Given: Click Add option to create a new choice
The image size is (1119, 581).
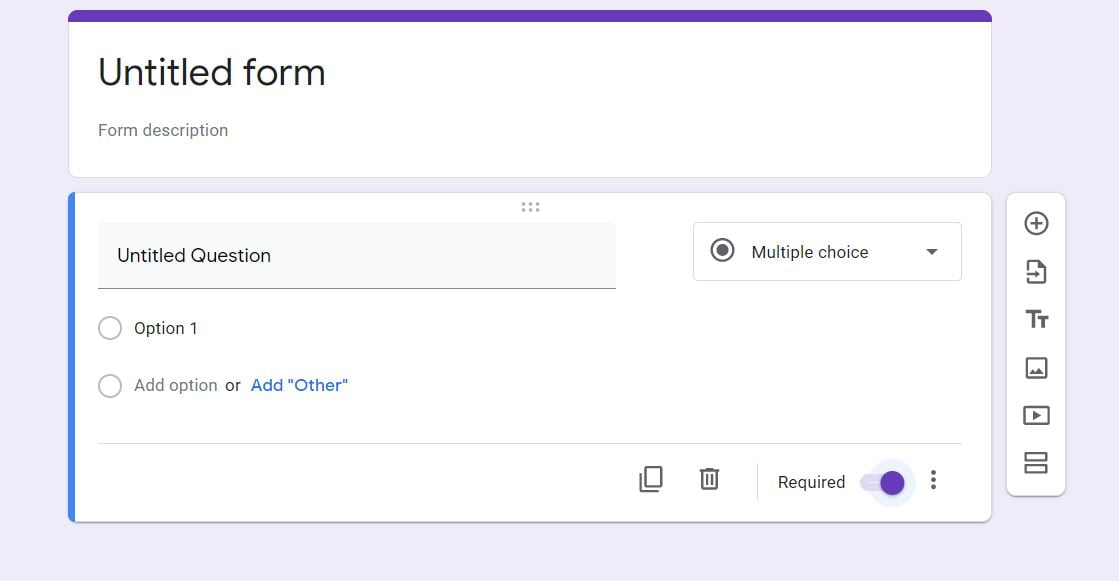Looking at the screenshot, I should tap(176, 385).
